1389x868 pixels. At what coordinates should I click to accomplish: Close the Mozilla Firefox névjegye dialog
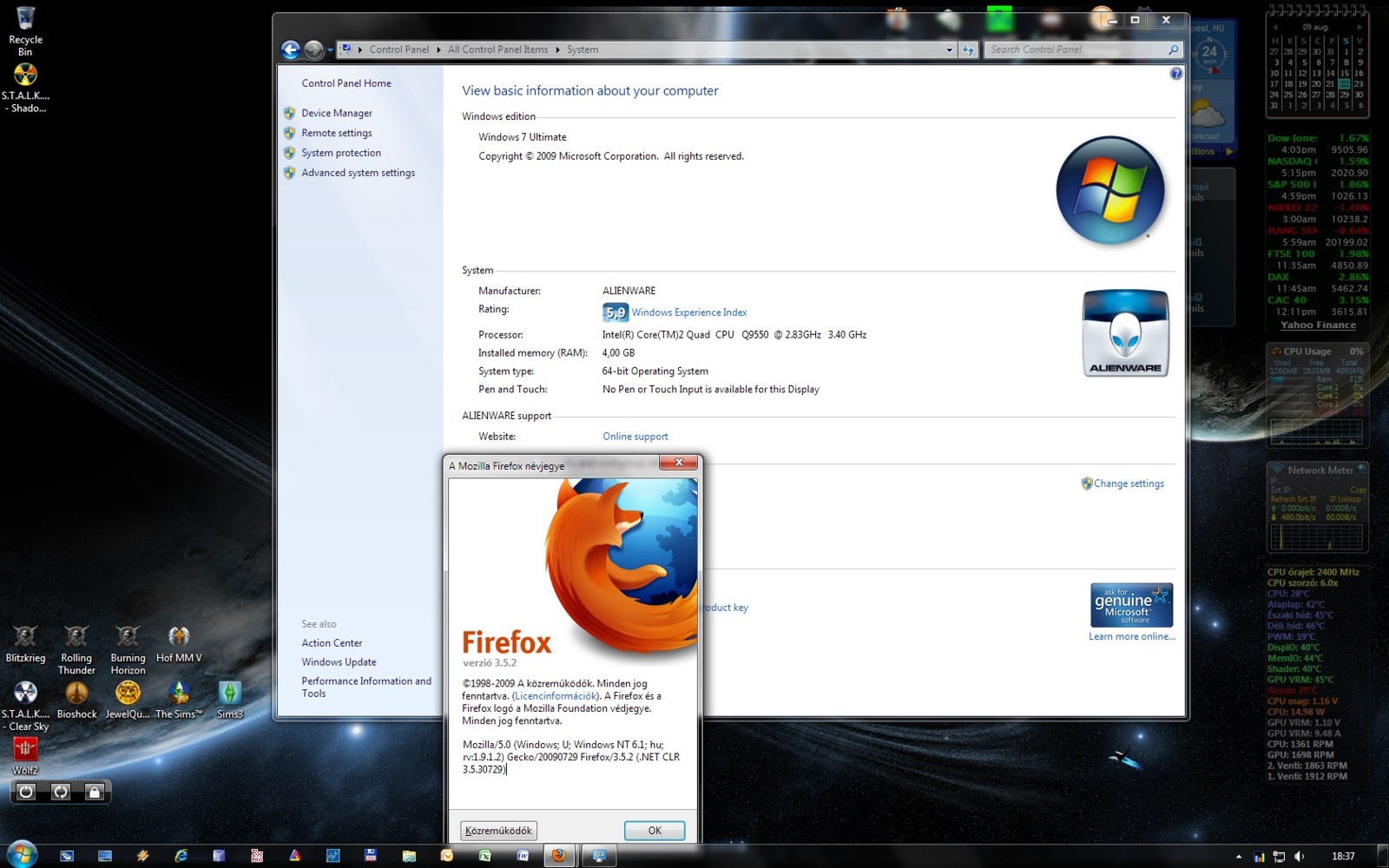tap(678, 463)
